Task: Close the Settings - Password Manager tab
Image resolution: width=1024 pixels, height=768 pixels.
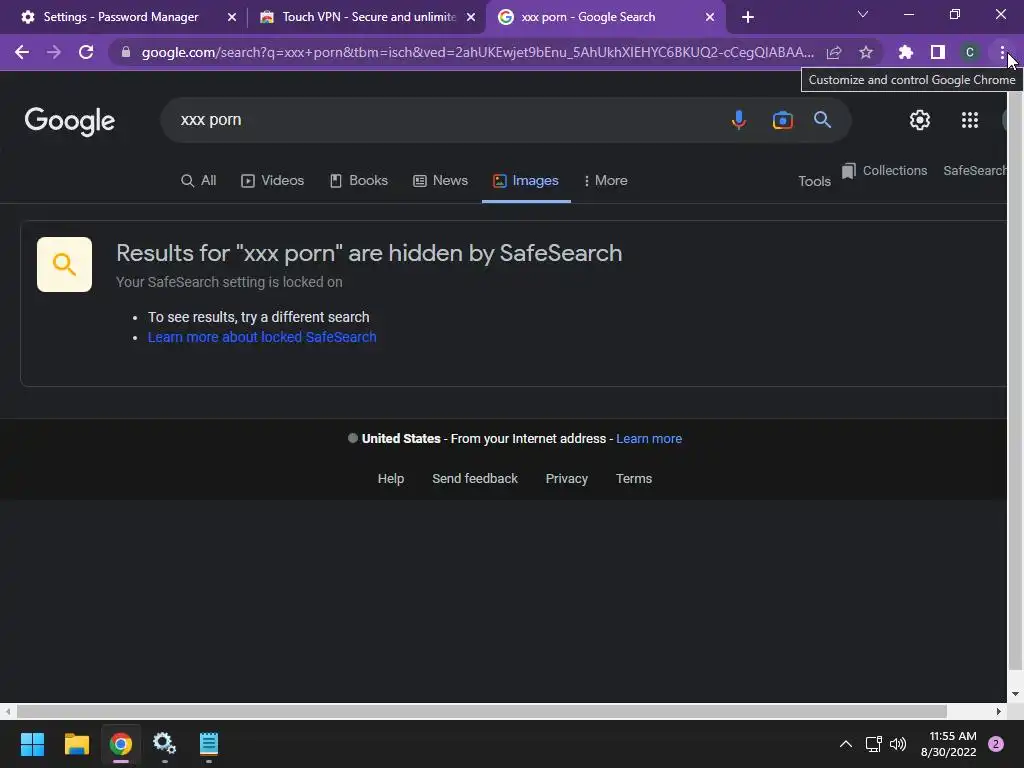Action: (x=232, y=18)
